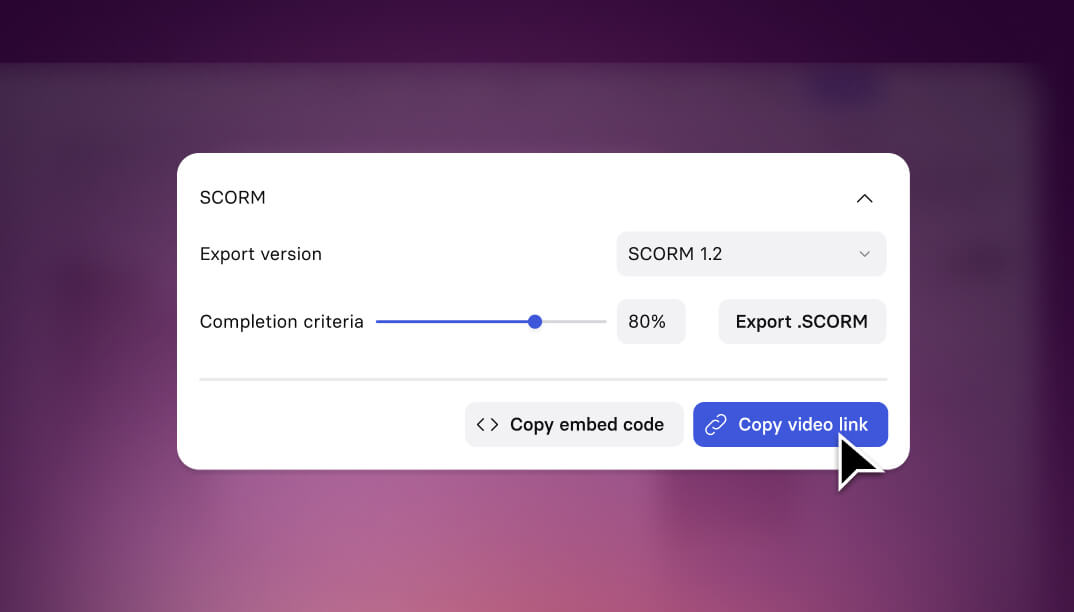Click the embed code icon beside Copy embed code
This screenshot has width=1074, height=612.
(x=487, y=424)
